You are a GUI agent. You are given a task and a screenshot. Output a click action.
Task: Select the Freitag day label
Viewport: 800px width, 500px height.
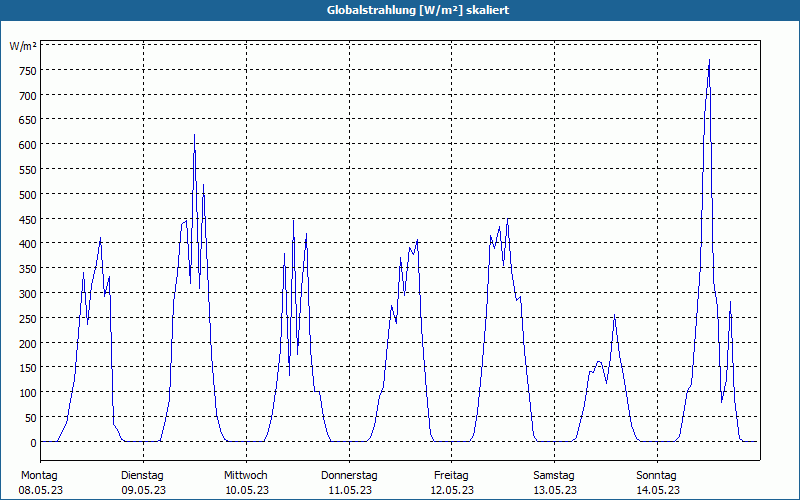pos(451,476)
